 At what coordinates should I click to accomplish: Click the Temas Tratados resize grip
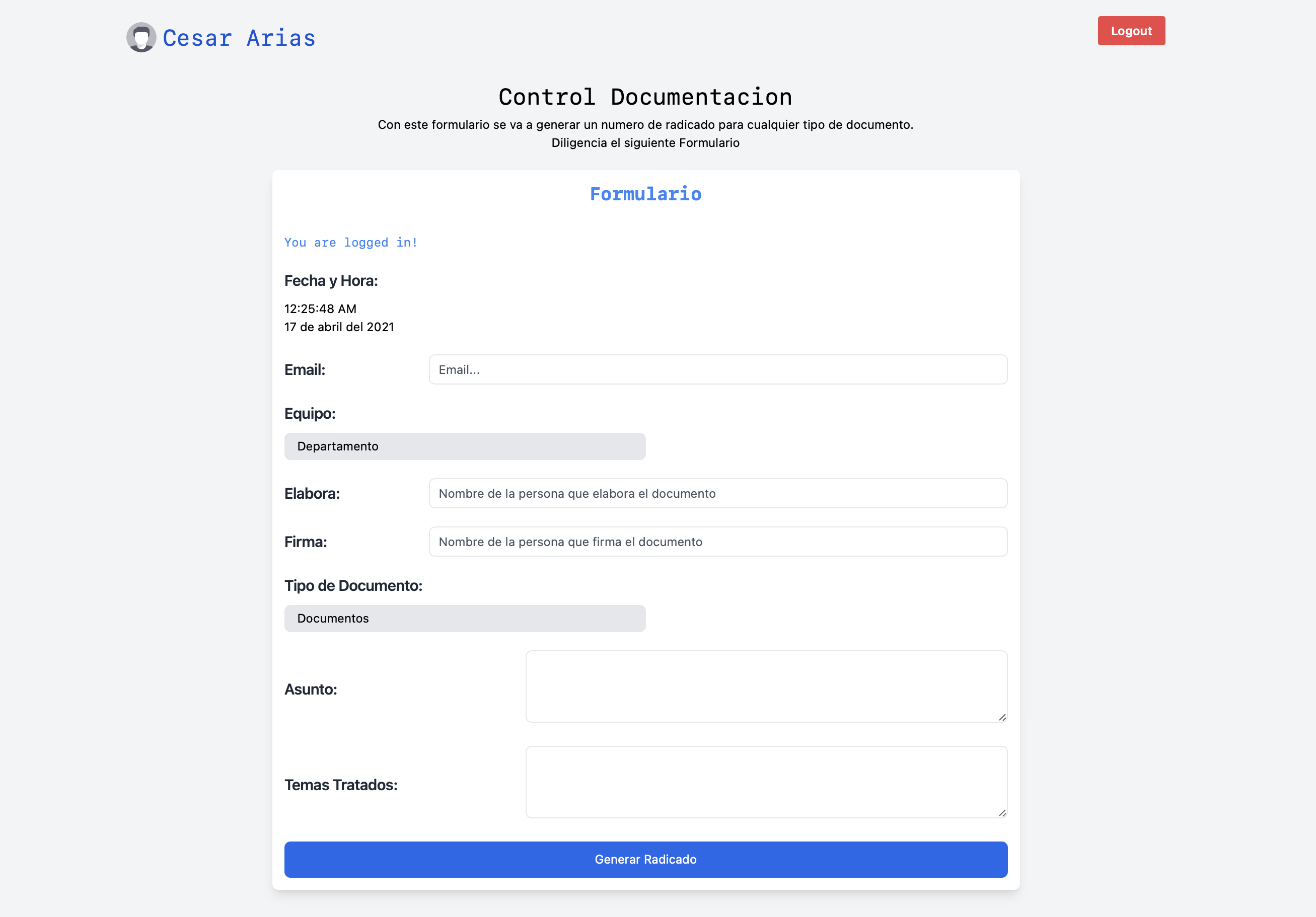click(1003, 813)
